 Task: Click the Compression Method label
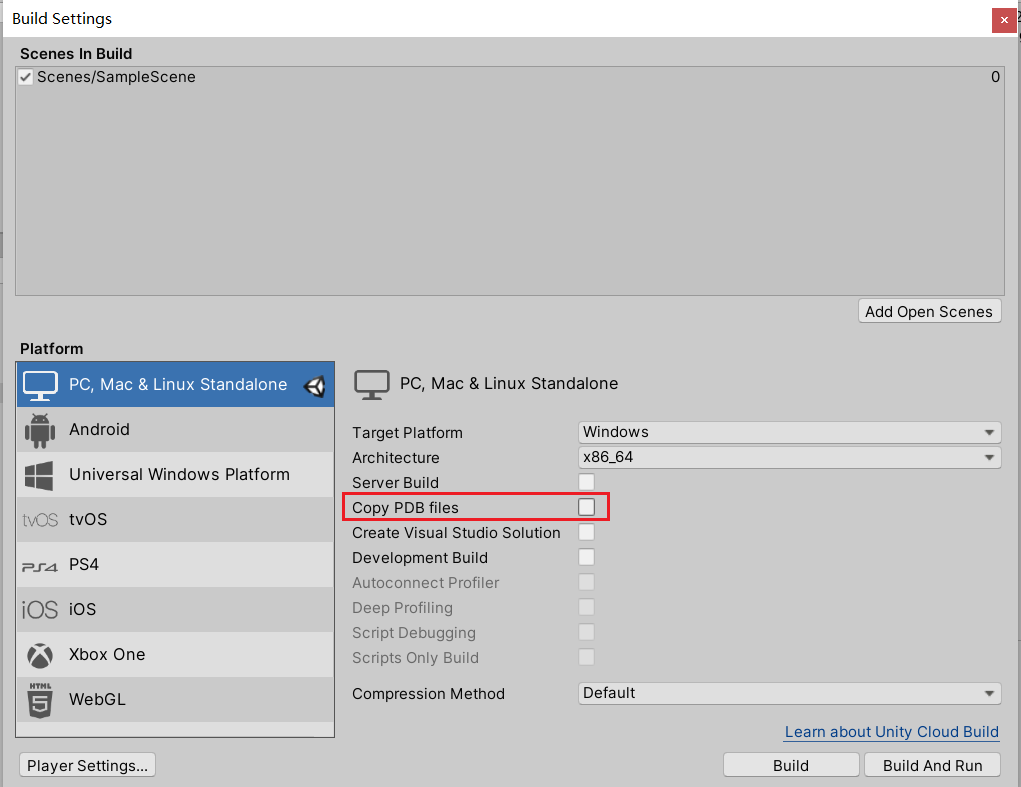(428, 694)
